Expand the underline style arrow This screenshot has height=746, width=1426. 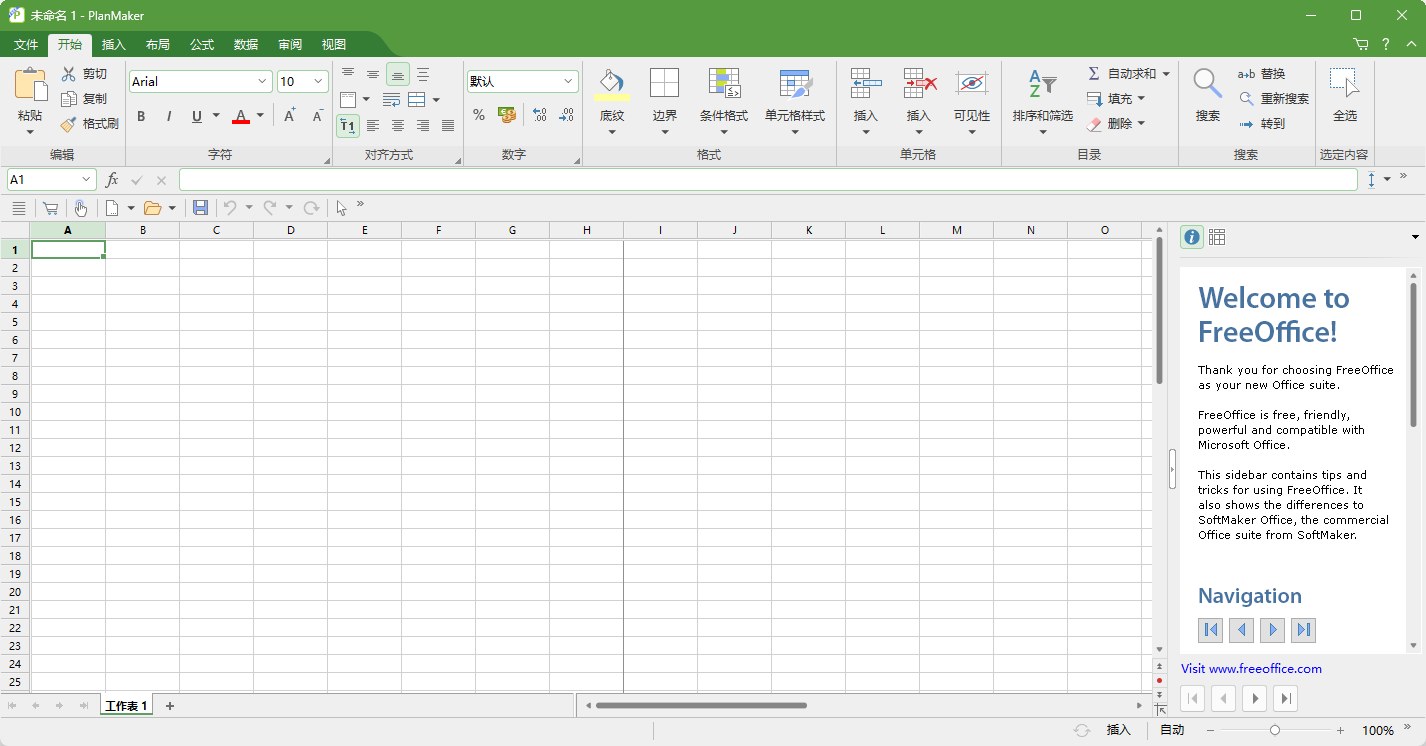[216, 116]
